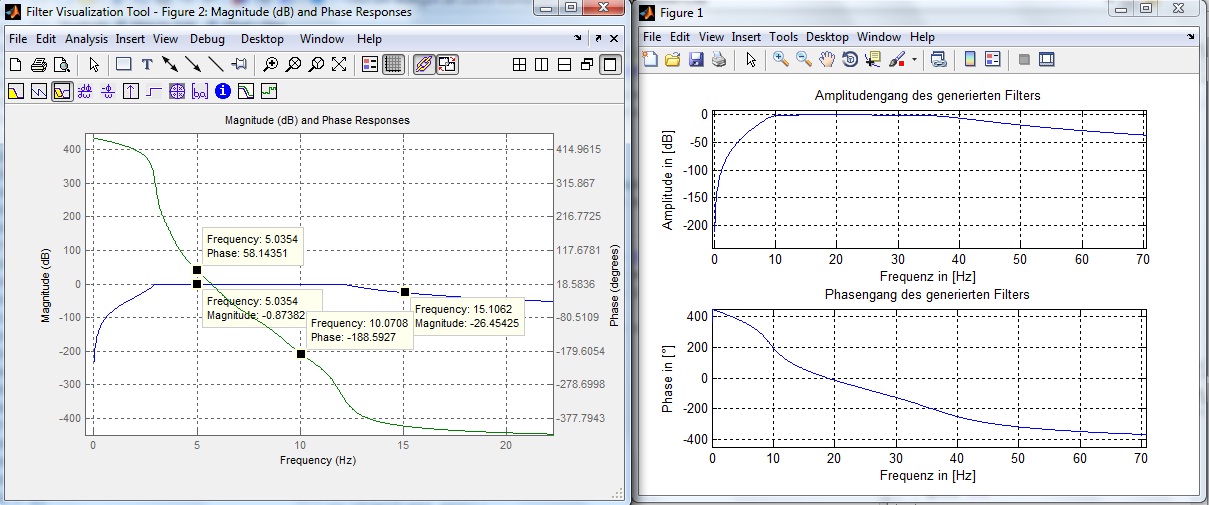The image size is (1209, 505).
Task: Open the Filter Information view
Action: pos(223,92)
